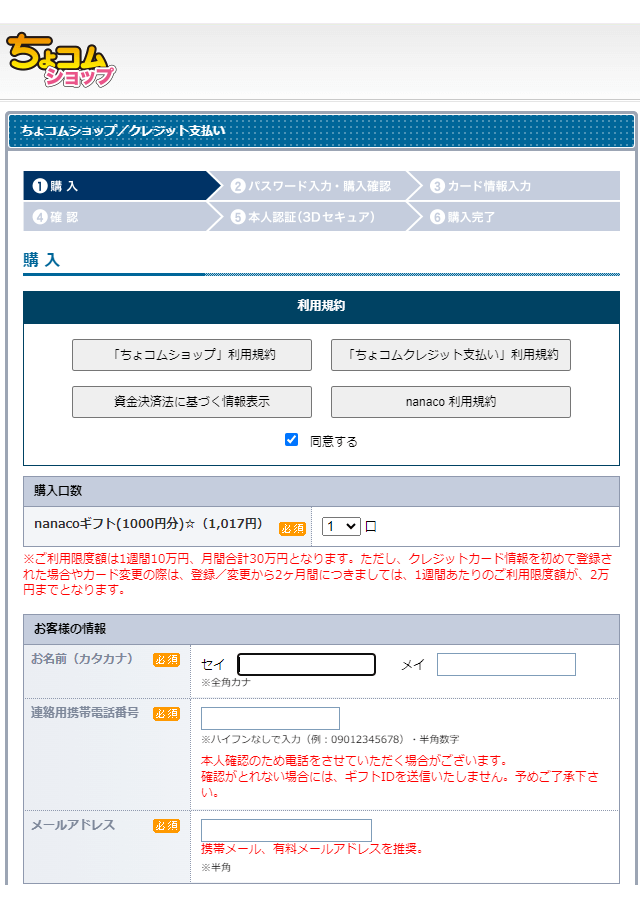Image resolution: width=640 pixels, height=910 pixels.
Task: Click the 必須 badge beside 連絡用携帯電話番号
Action: (167, 714)
